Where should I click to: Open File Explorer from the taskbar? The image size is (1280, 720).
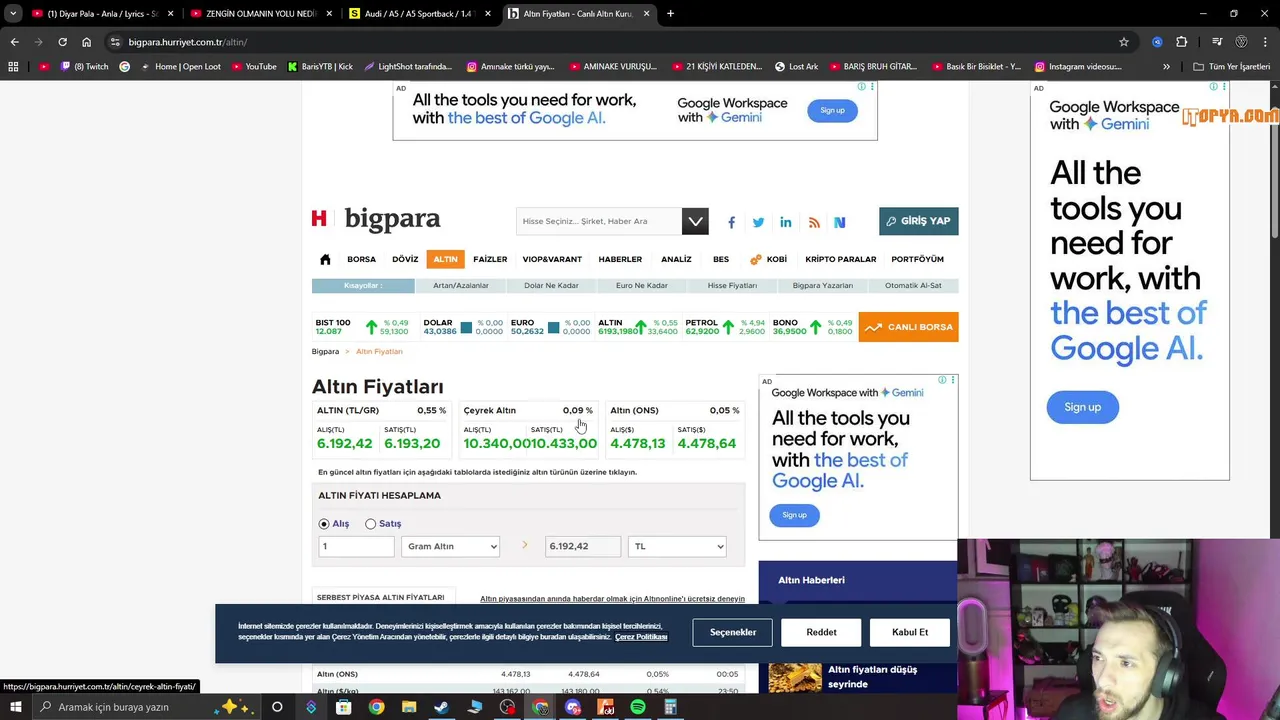(x=409, y=707)
